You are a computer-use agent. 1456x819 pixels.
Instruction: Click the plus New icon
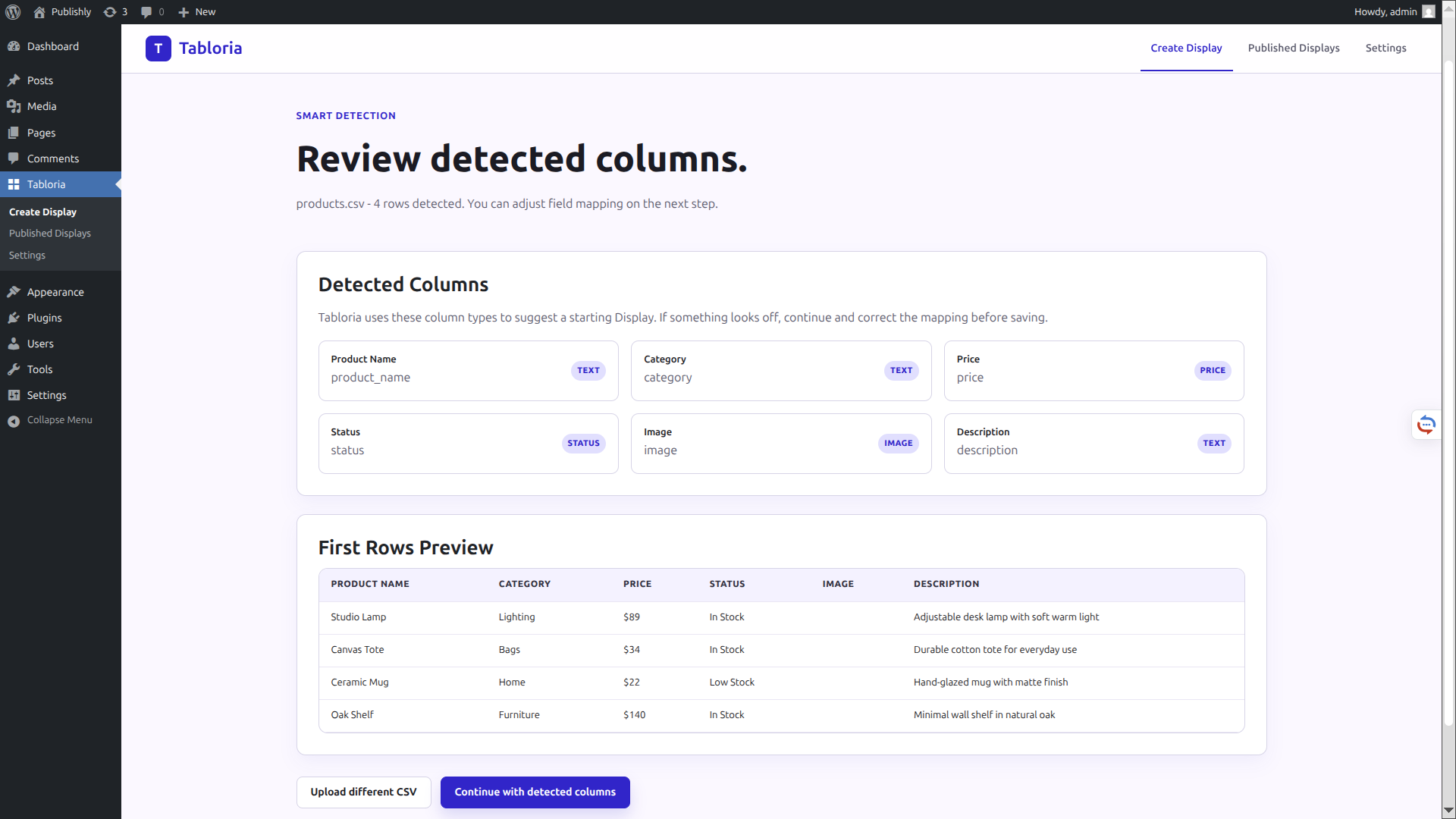click(184, 12)
